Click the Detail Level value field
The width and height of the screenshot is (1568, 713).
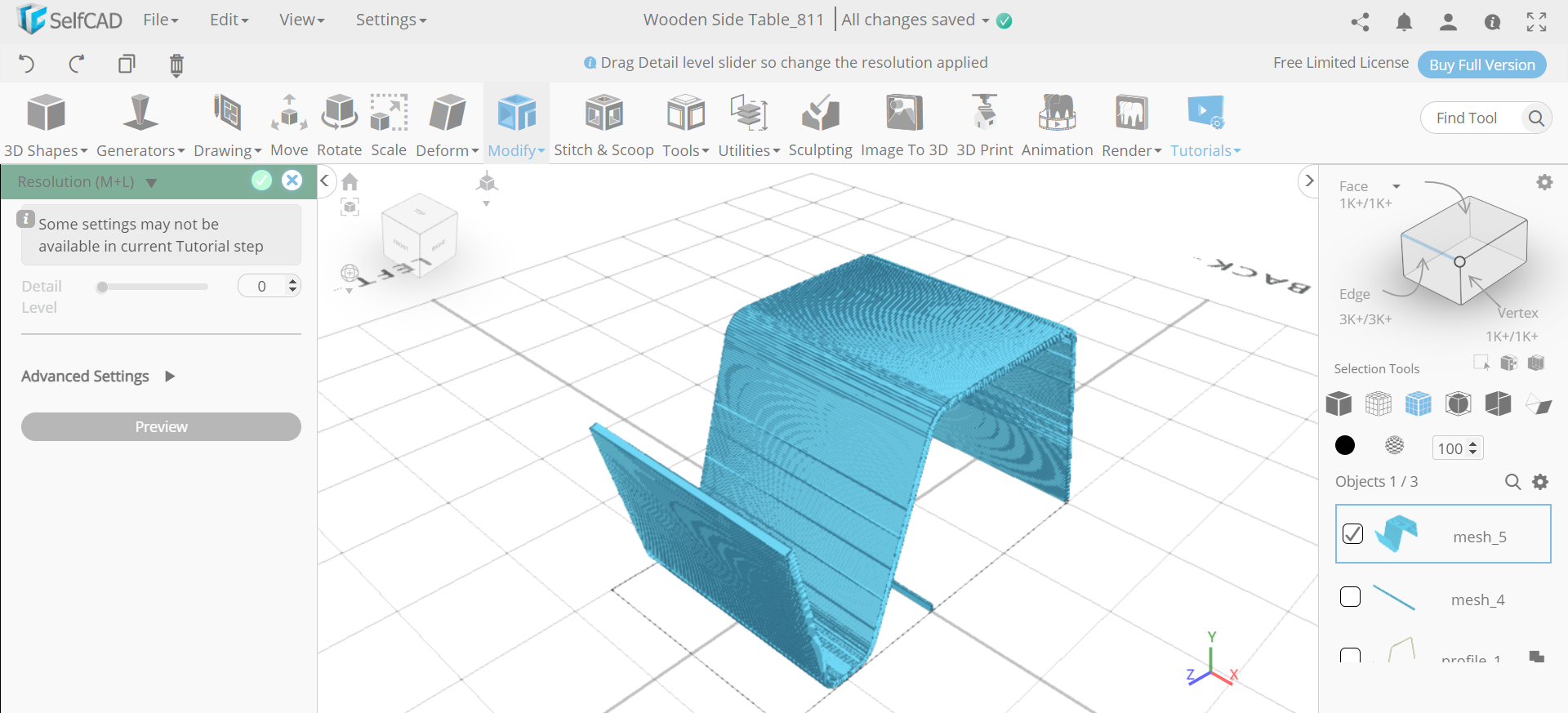tap(269, 286)
